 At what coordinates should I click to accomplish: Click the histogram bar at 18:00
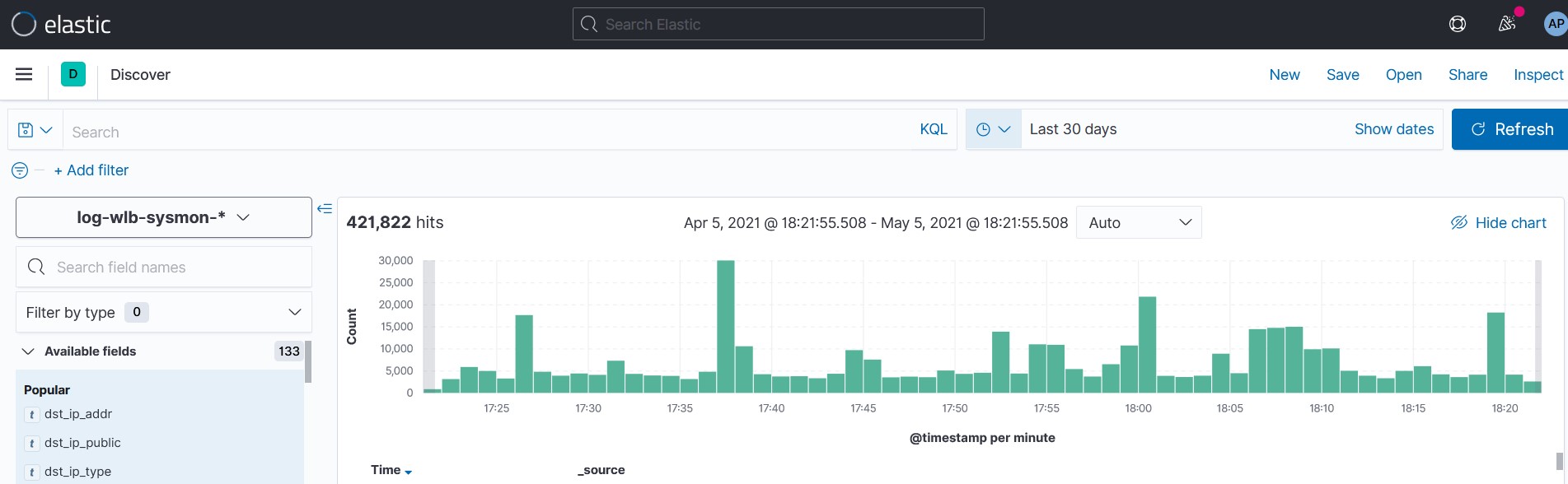click(1147, 345)
